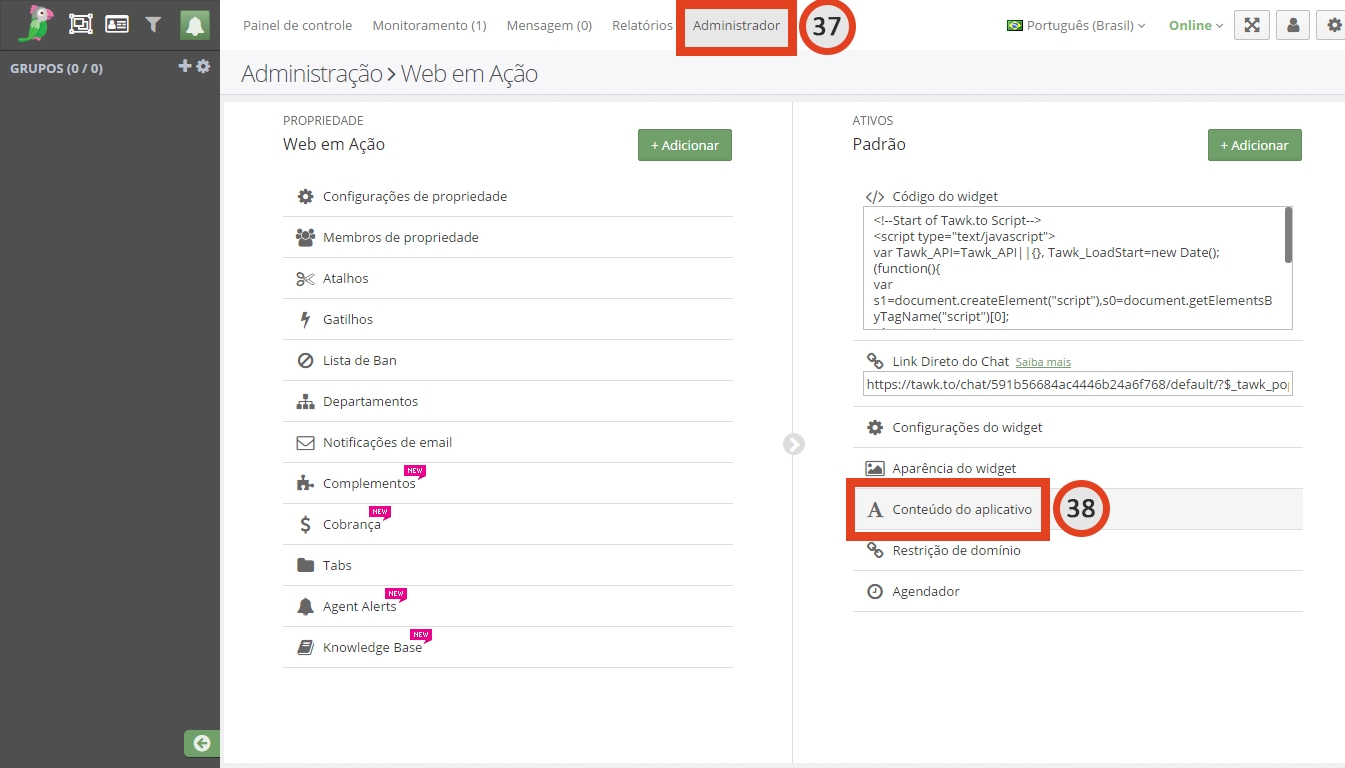The height and width of the screenshot is (768, 1345).
Task: Add a new group with plus icon
Action: pyautogui.click(x=184, y=66)
